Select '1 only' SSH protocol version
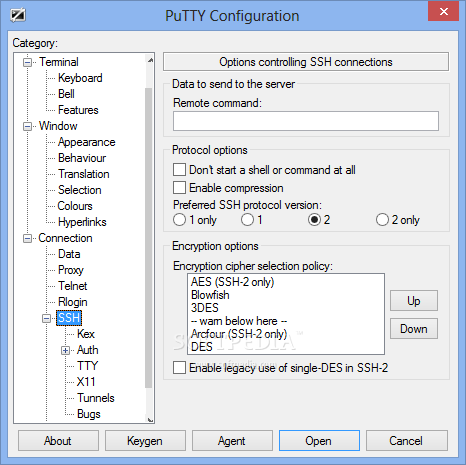 click(179, 220)
